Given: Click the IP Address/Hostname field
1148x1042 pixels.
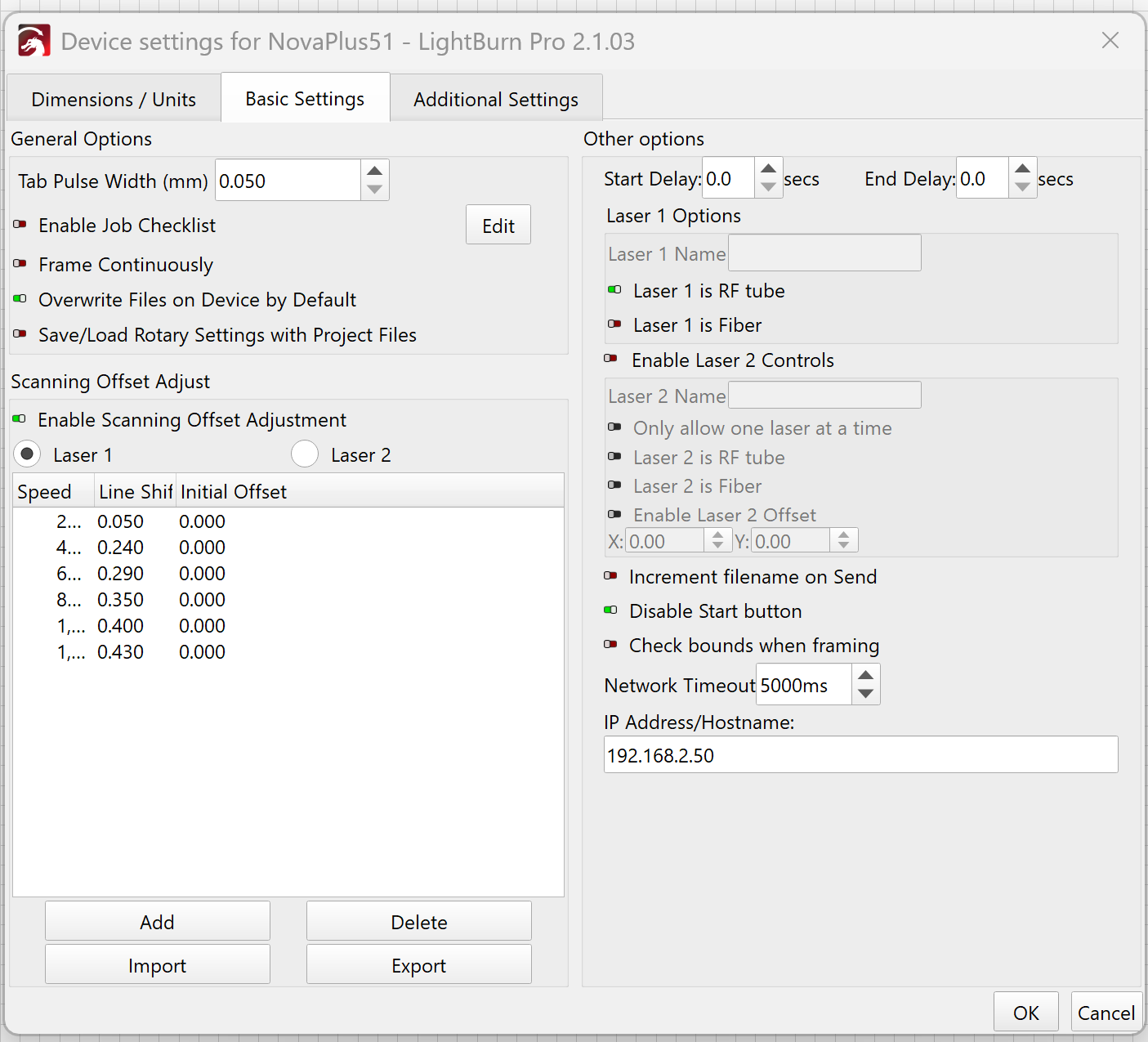Looking at the screenshot, I should (861, 754).
